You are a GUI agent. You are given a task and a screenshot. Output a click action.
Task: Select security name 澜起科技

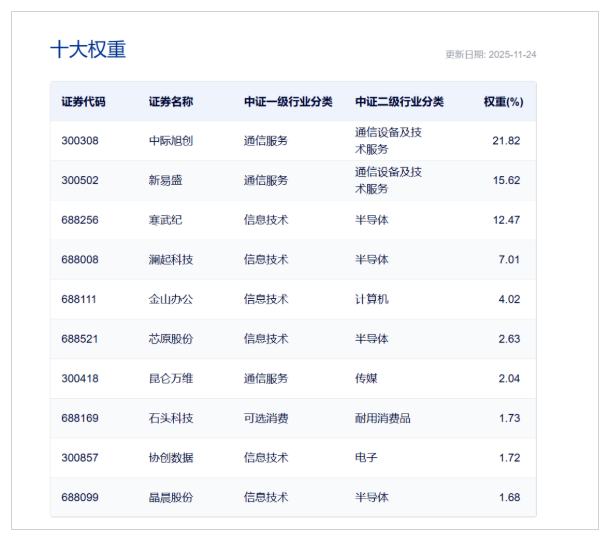click(171, 259)
